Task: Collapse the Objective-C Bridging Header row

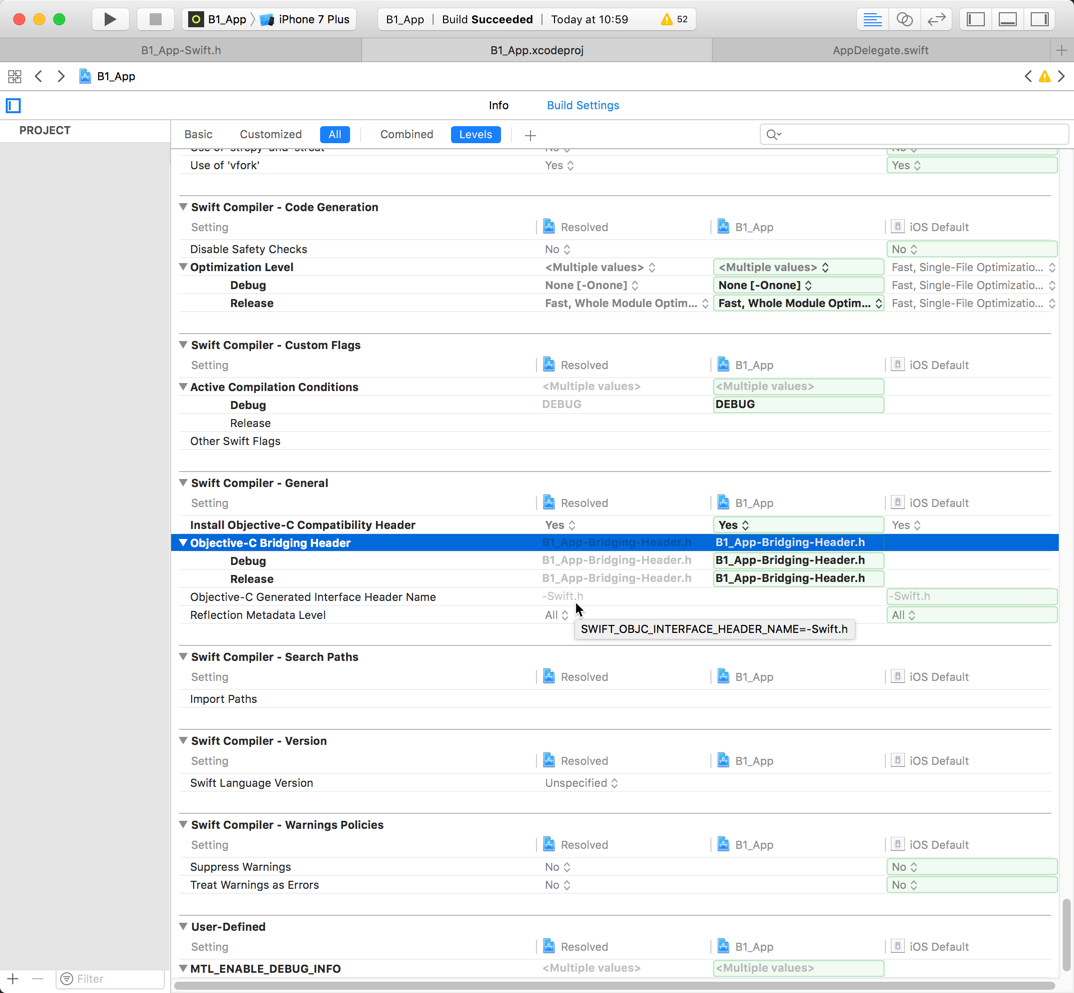Action: coord(183,542)
